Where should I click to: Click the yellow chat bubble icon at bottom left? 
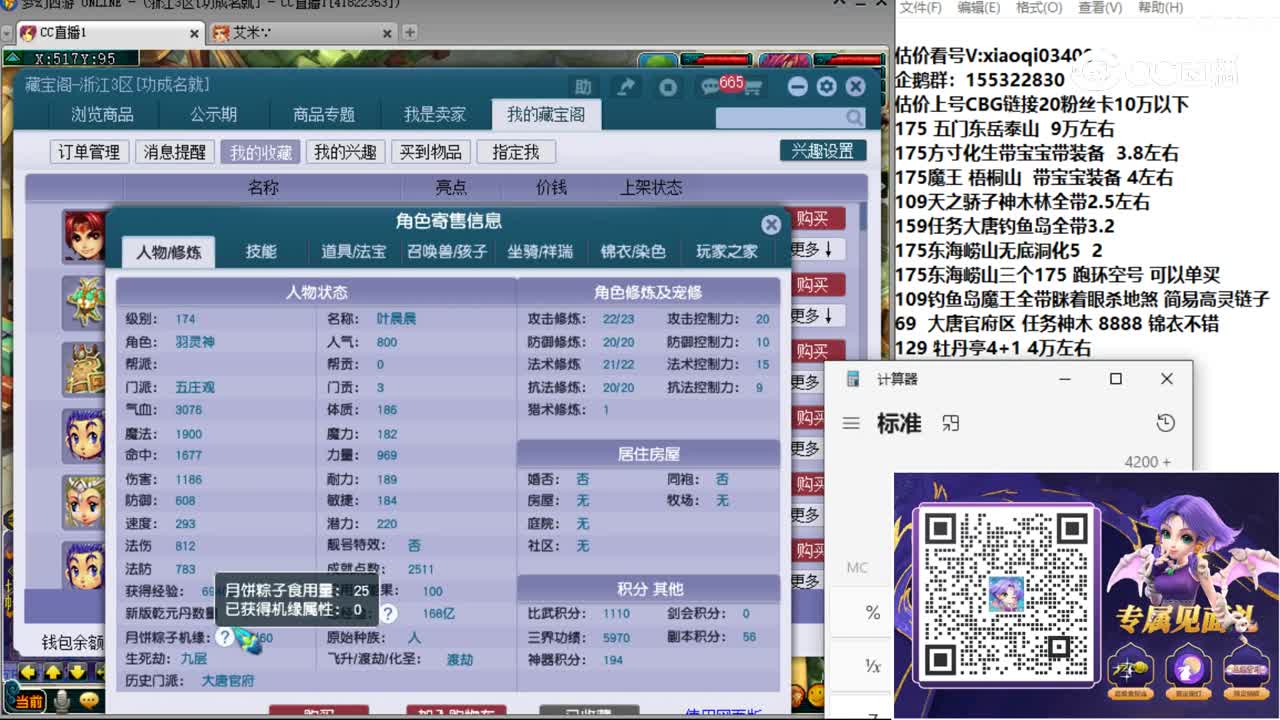point(88,700)
